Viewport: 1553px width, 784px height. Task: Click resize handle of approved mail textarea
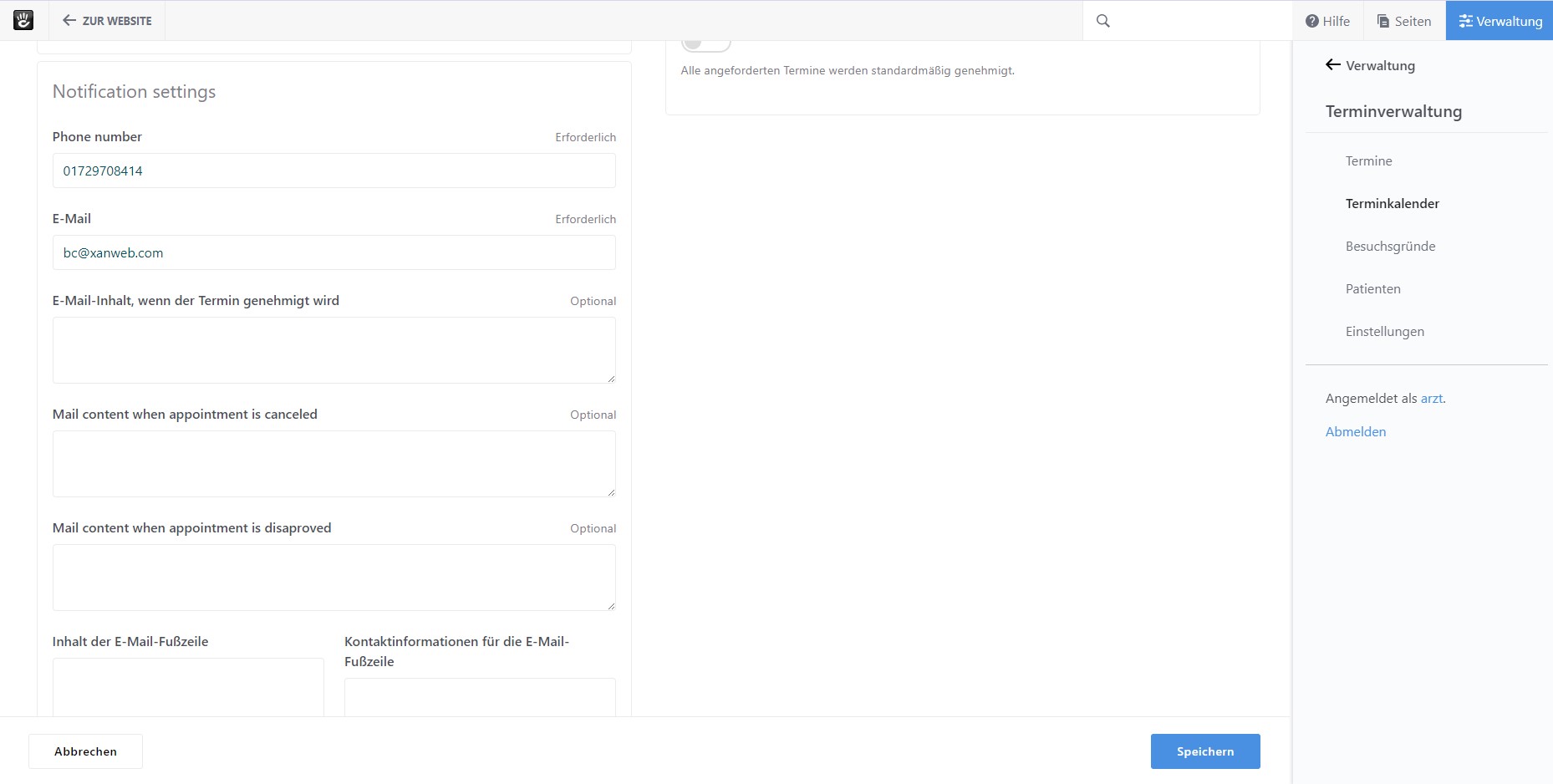click(611, 379)
